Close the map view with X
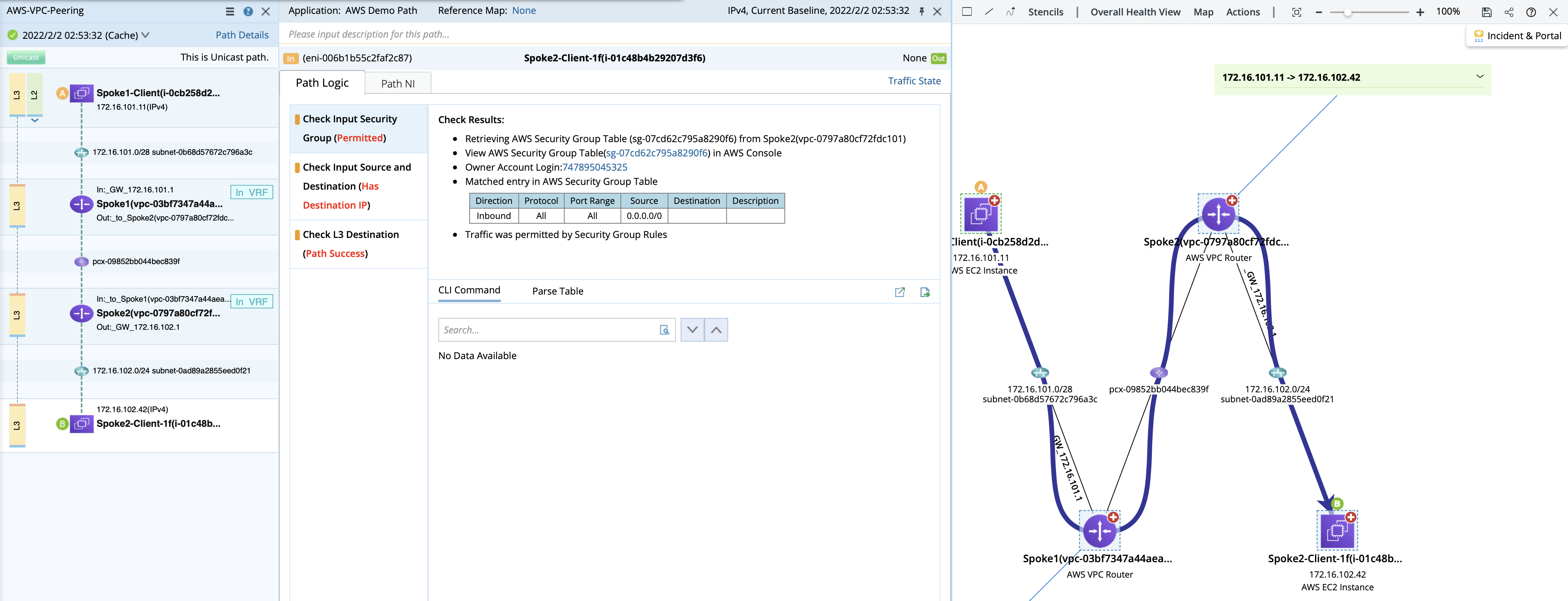The width and height of the screenshot is (1568, 601). (x=1553, y=12)
